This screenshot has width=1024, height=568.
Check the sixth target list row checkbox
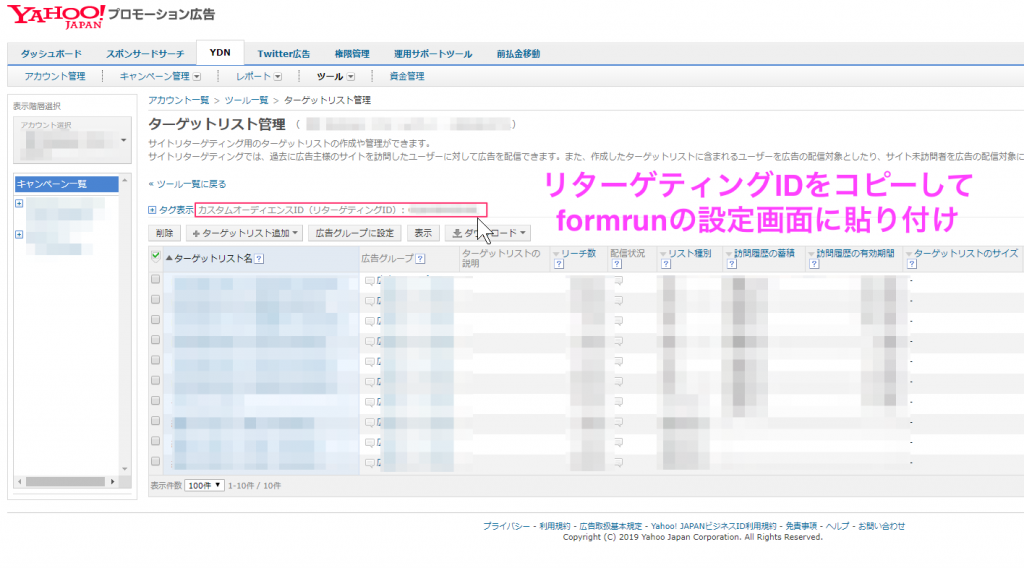pyautogui.click(x=155, y=380)
